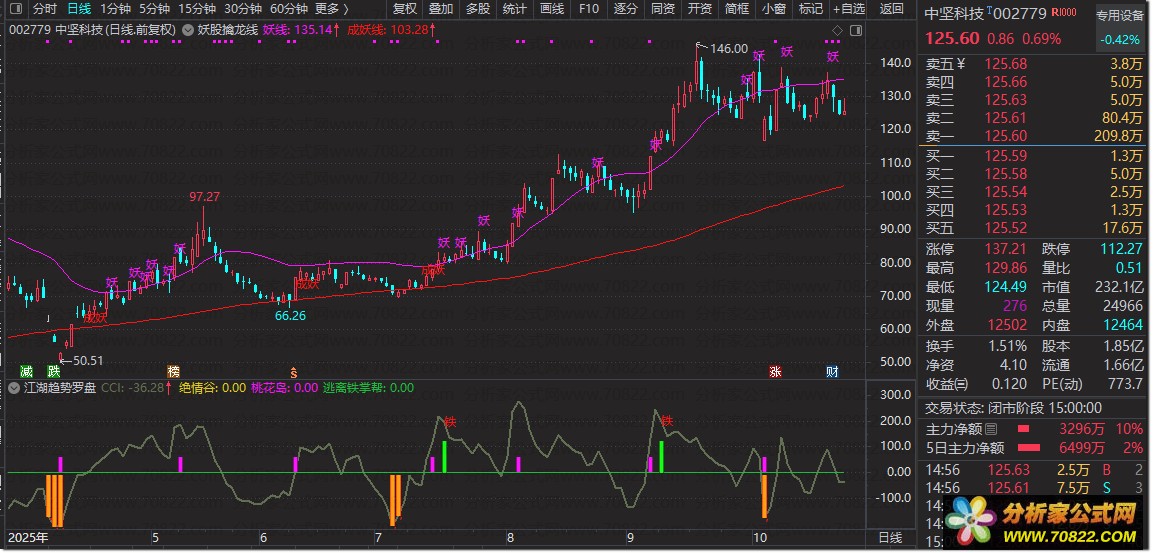
Task: Click the green 减 event marker
Action: coord(26,371)
